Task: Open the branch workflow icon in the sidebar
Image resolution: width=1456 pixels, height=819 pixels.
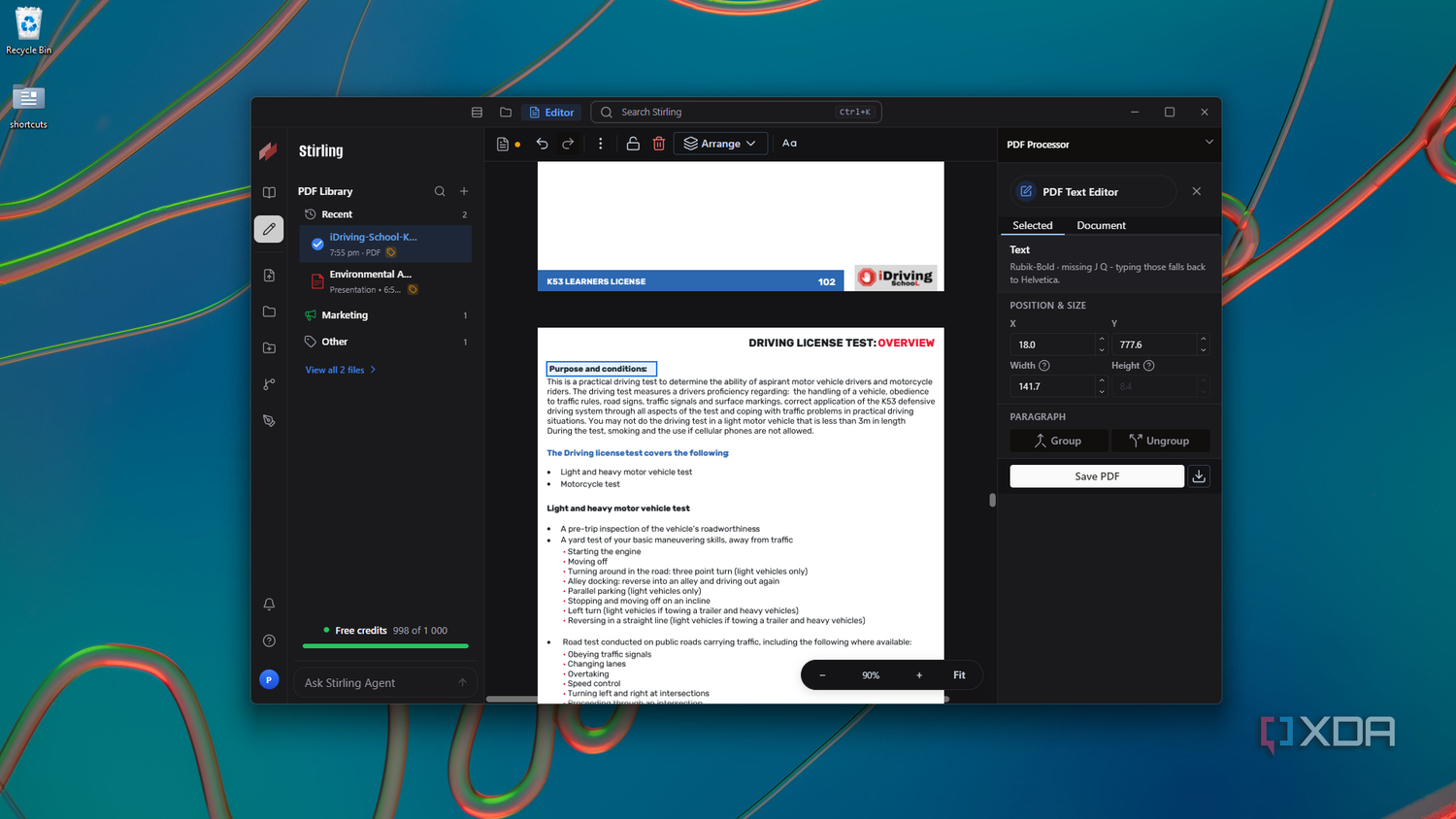Action: [x=269, y=384]
